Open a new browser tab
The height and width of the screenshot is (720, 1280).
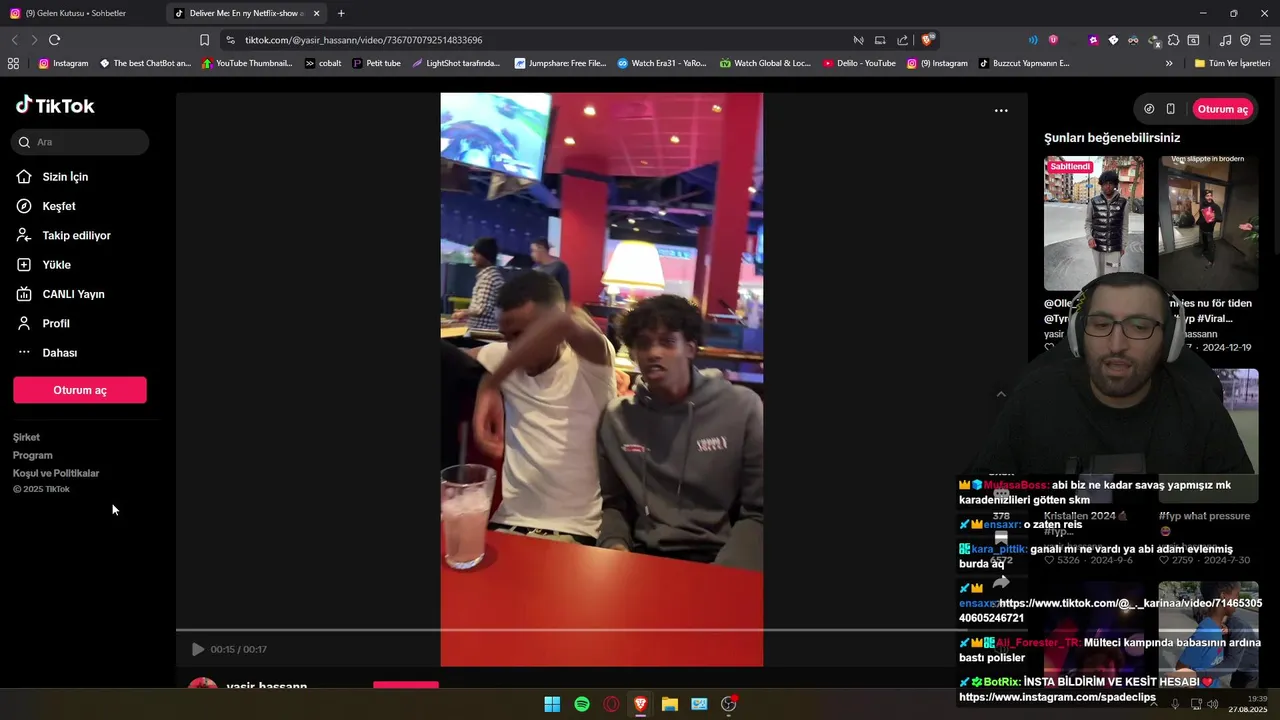click(341, 13)
